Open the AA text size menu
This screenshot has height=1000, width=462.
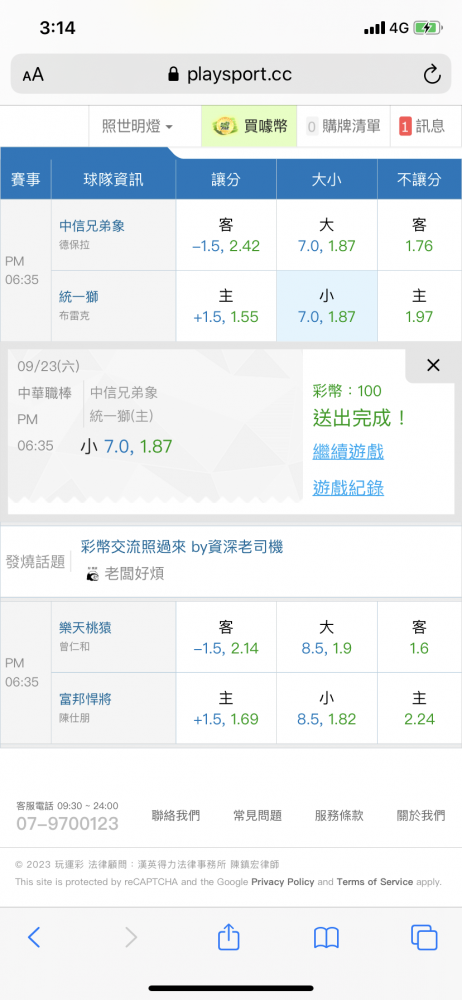(x=33, y=75)
